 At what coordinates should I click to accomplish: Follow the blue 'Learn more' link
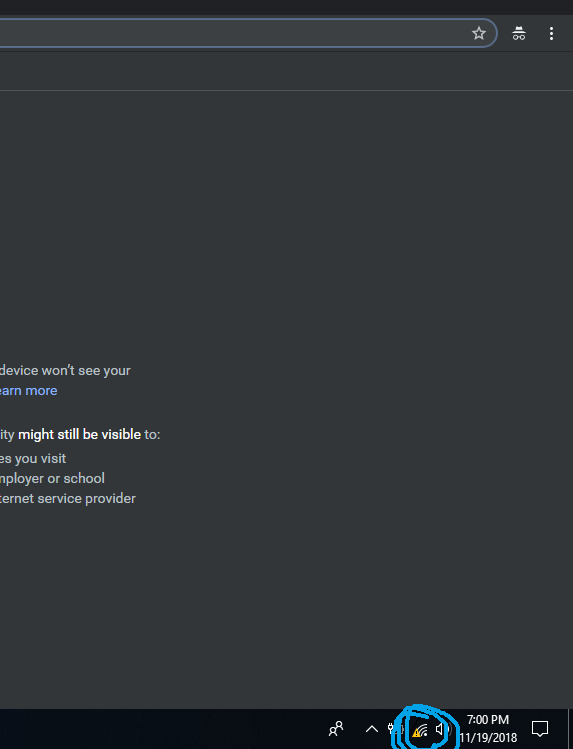[x=29, y=391]
